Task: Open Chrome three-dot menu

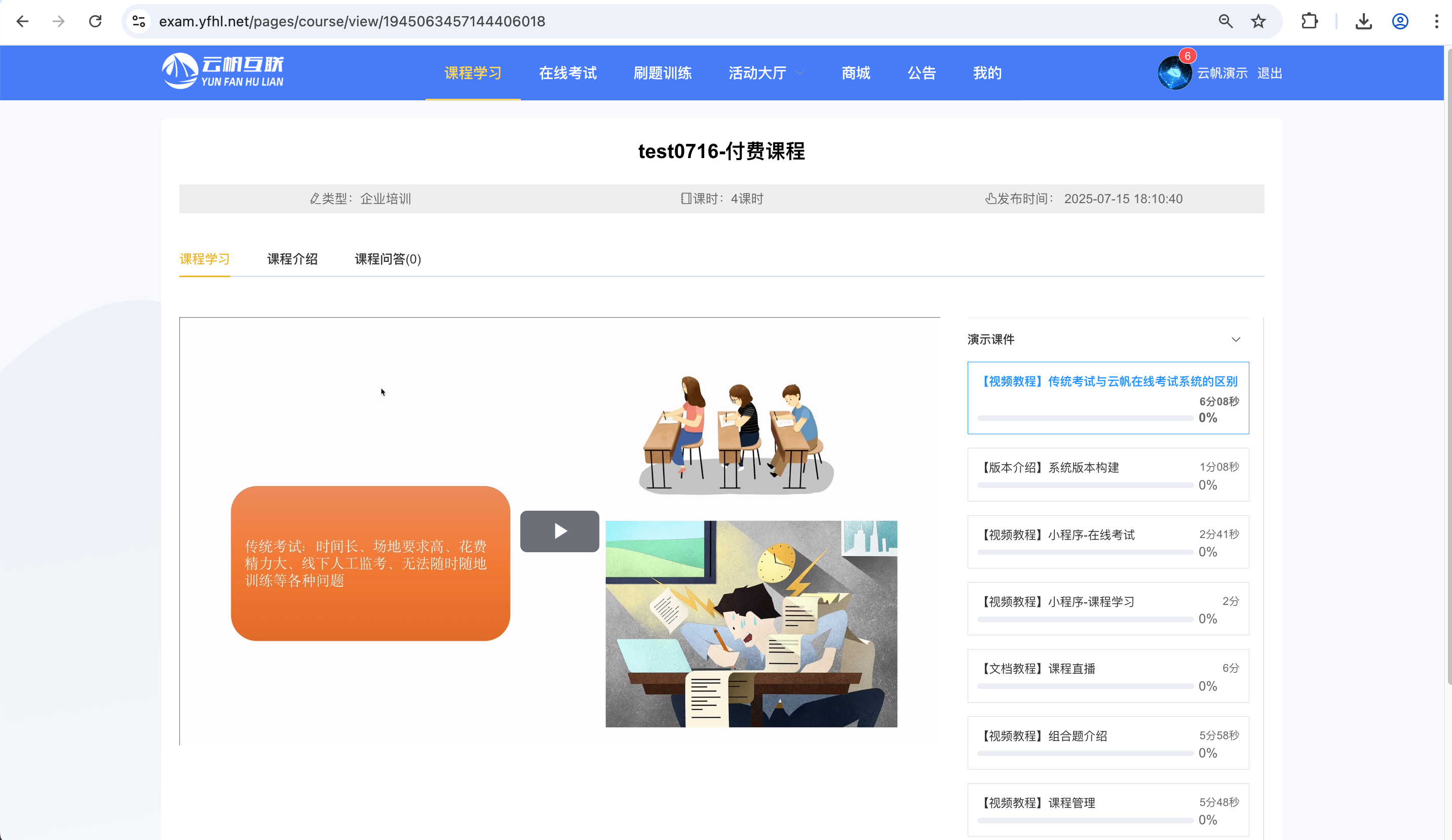Action: (1436, 21)
